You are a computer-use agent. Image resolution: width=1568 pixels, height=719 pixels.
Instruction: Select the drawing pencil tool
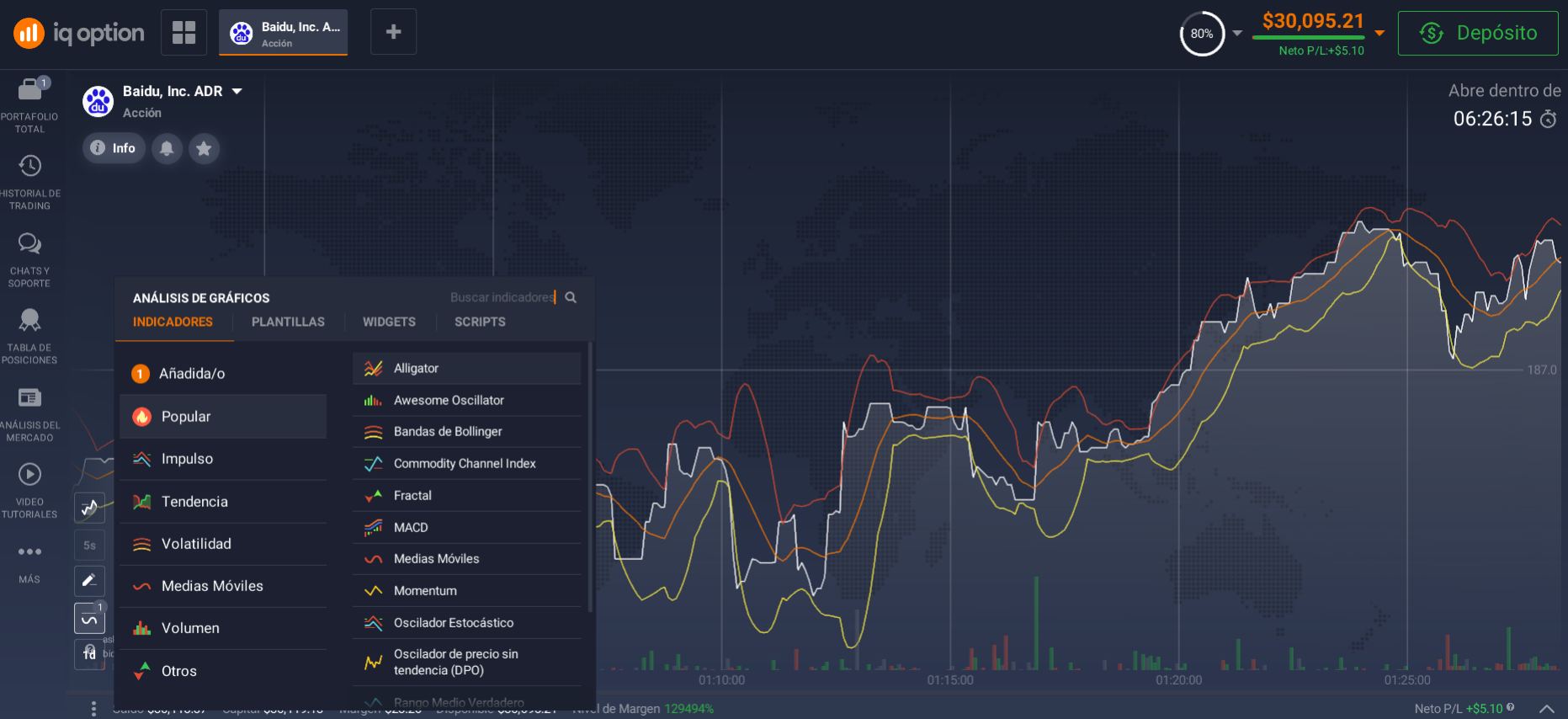coord(89,581)
